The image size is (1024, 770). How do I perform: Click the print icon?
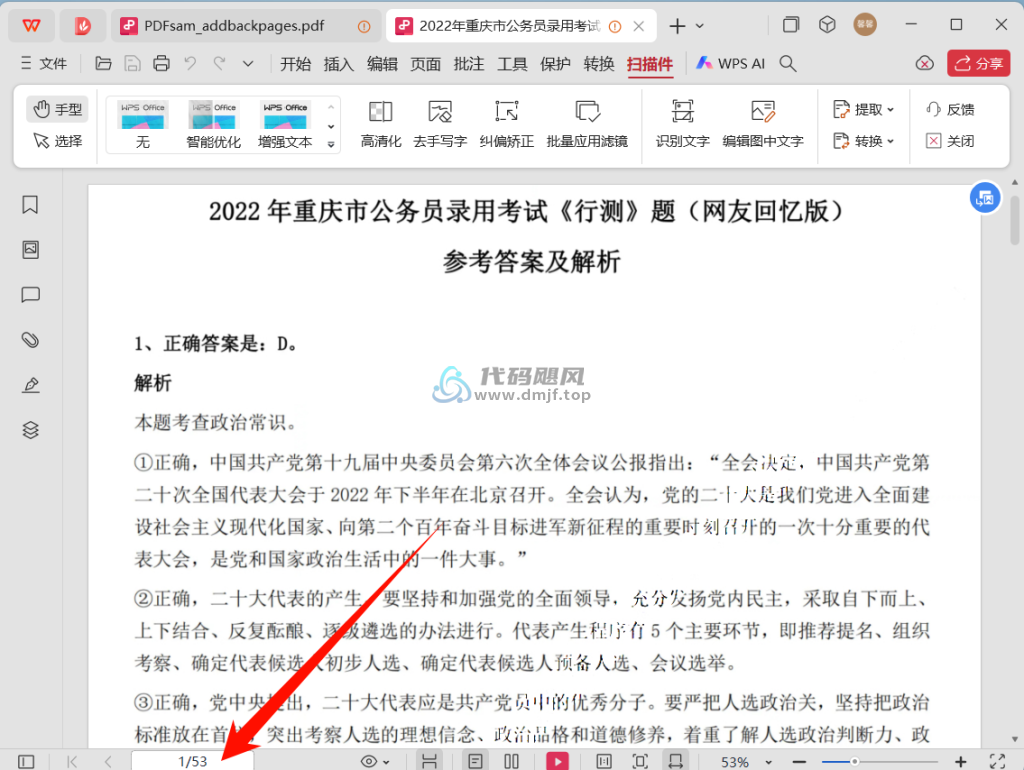[161, 63]
